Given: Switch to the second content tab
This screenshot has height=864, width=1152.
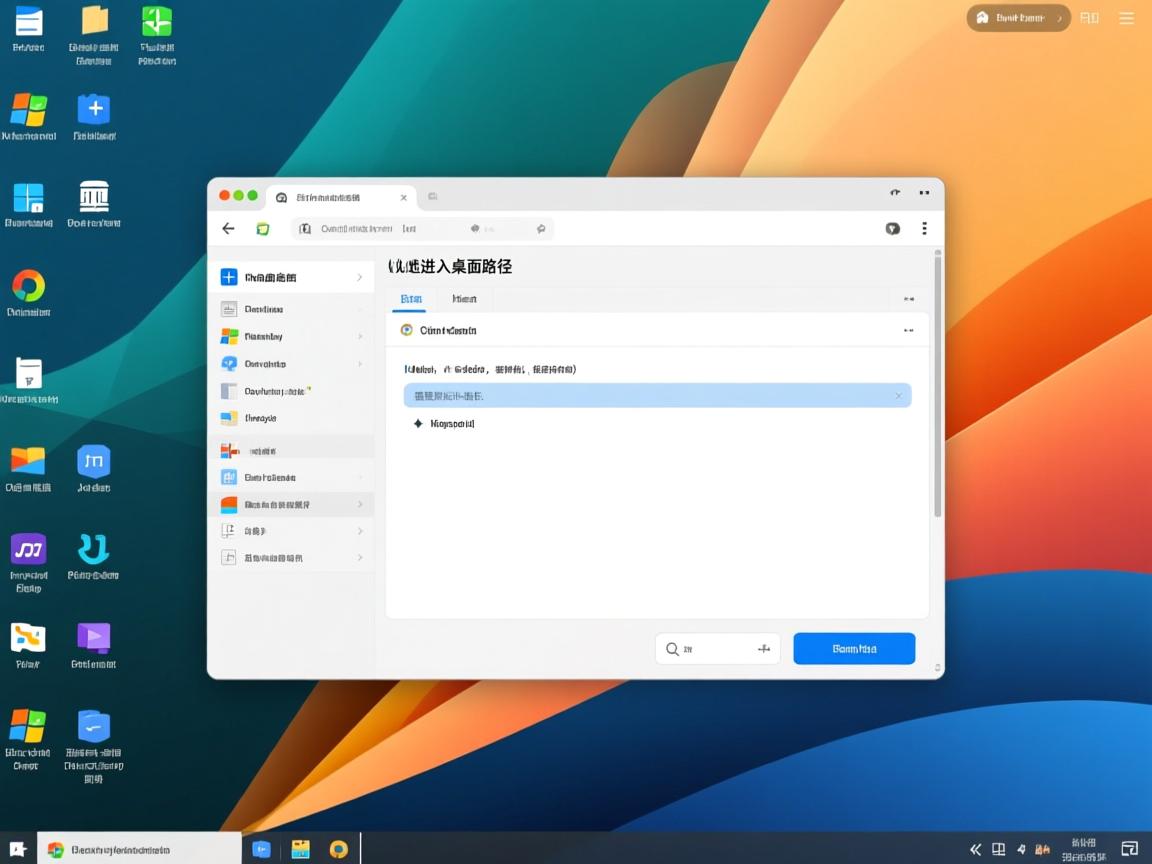Looking at the screenshot, I should [x=464, y=299].
